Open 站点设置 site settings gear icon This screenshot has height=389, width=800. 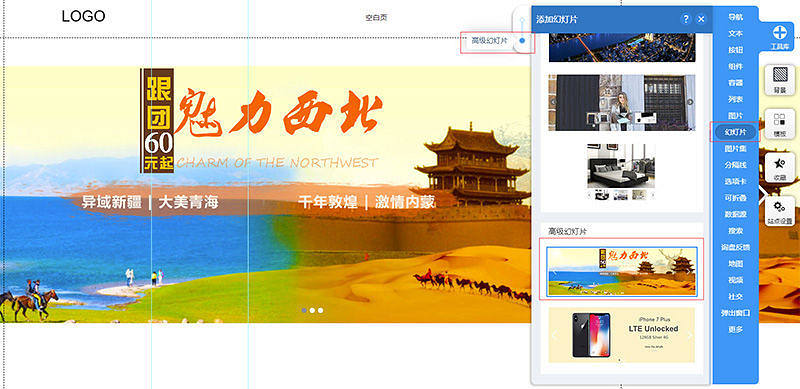[779, 211]
